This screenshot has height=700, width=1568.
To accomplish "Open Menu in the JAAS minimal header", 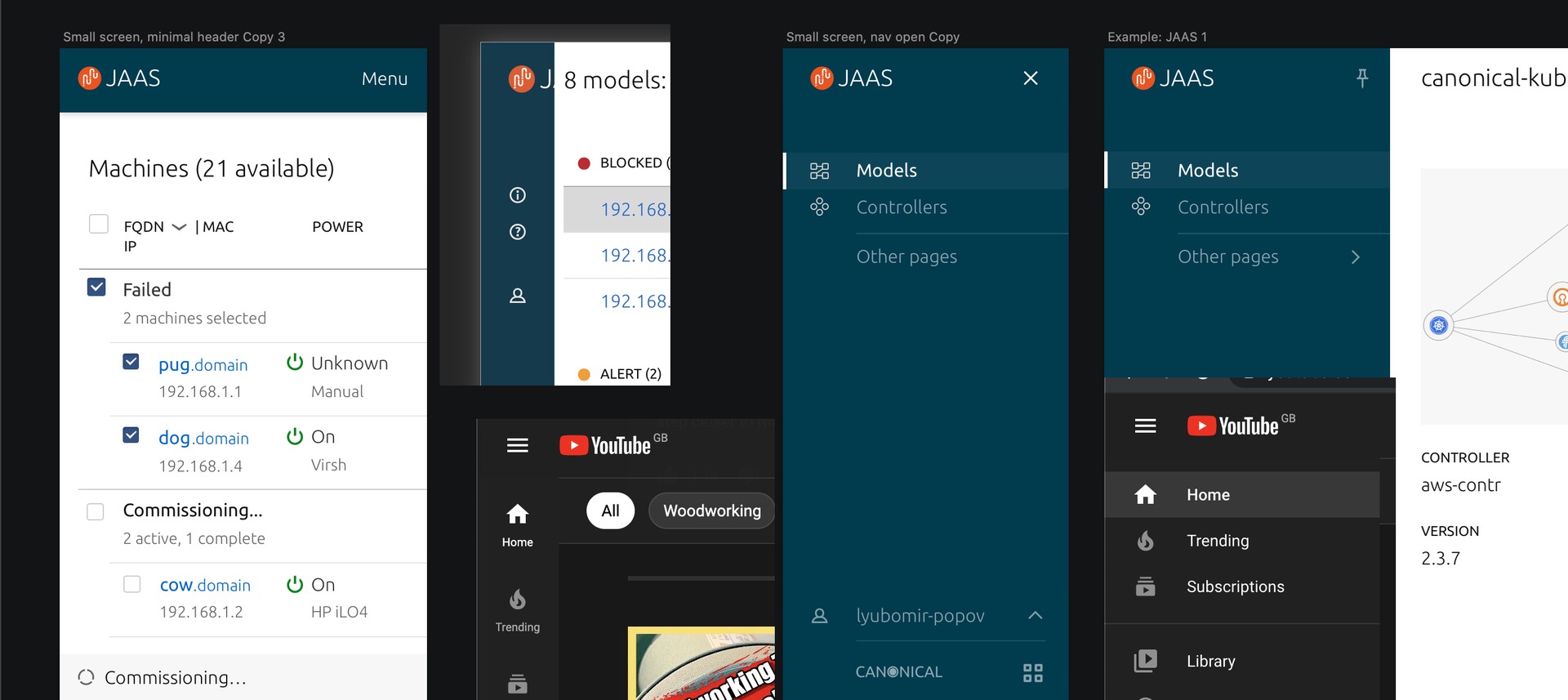I will pos(385,78).
